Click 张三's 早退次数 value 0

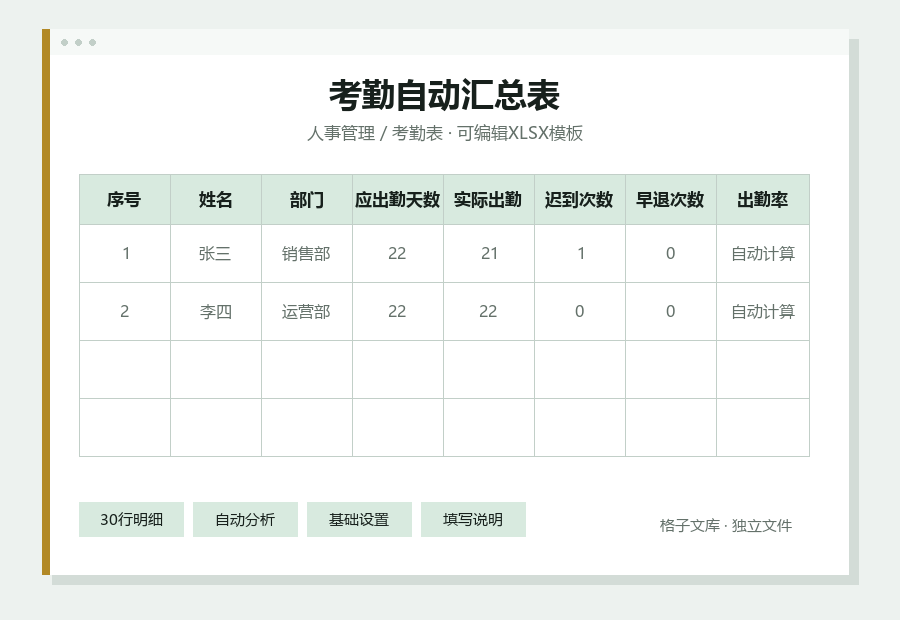670,254
